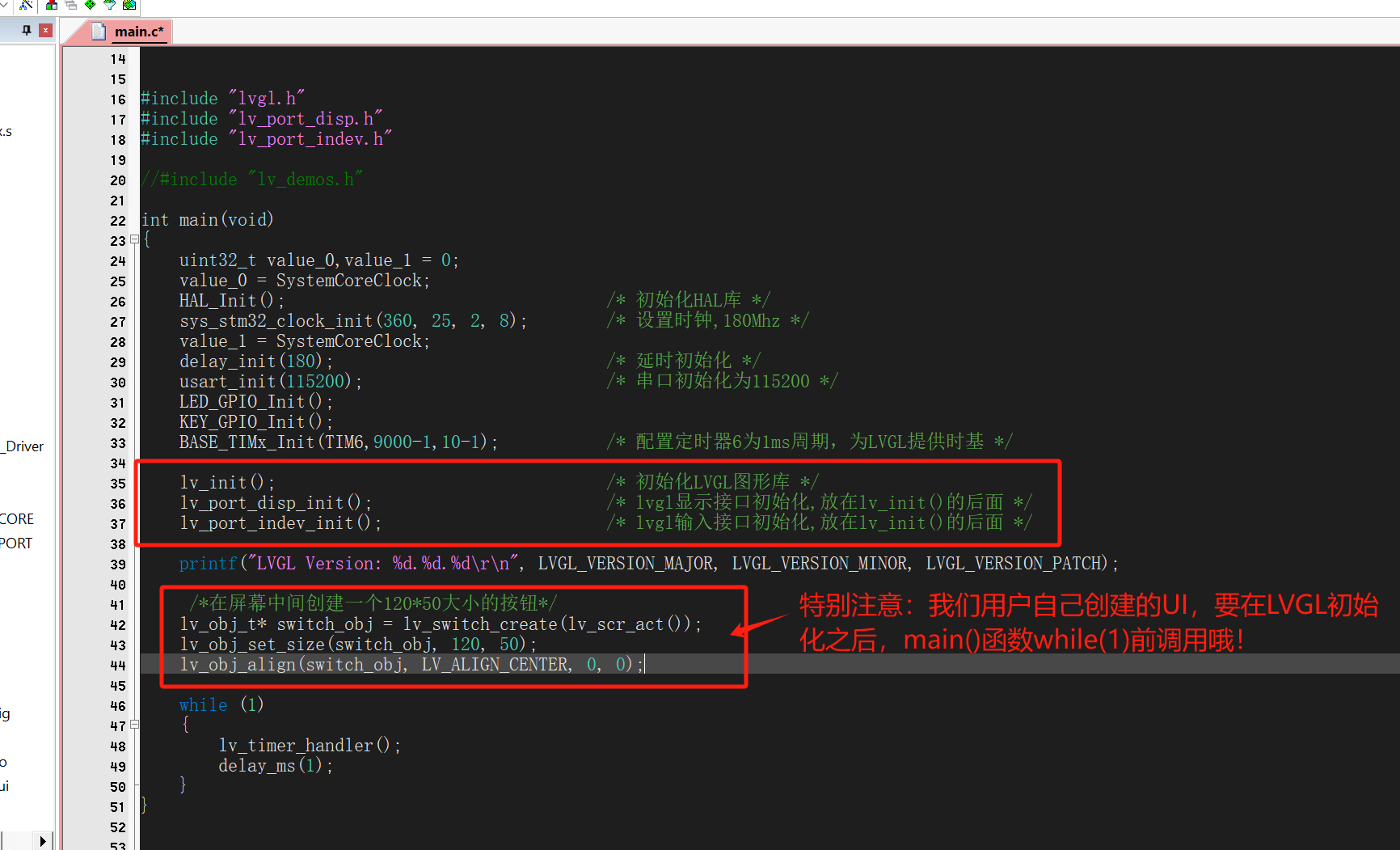1400x850 pixels.
Task: Collapse the while loop fold at line 47
Action: pyautogui.click(x=134, y=725)
